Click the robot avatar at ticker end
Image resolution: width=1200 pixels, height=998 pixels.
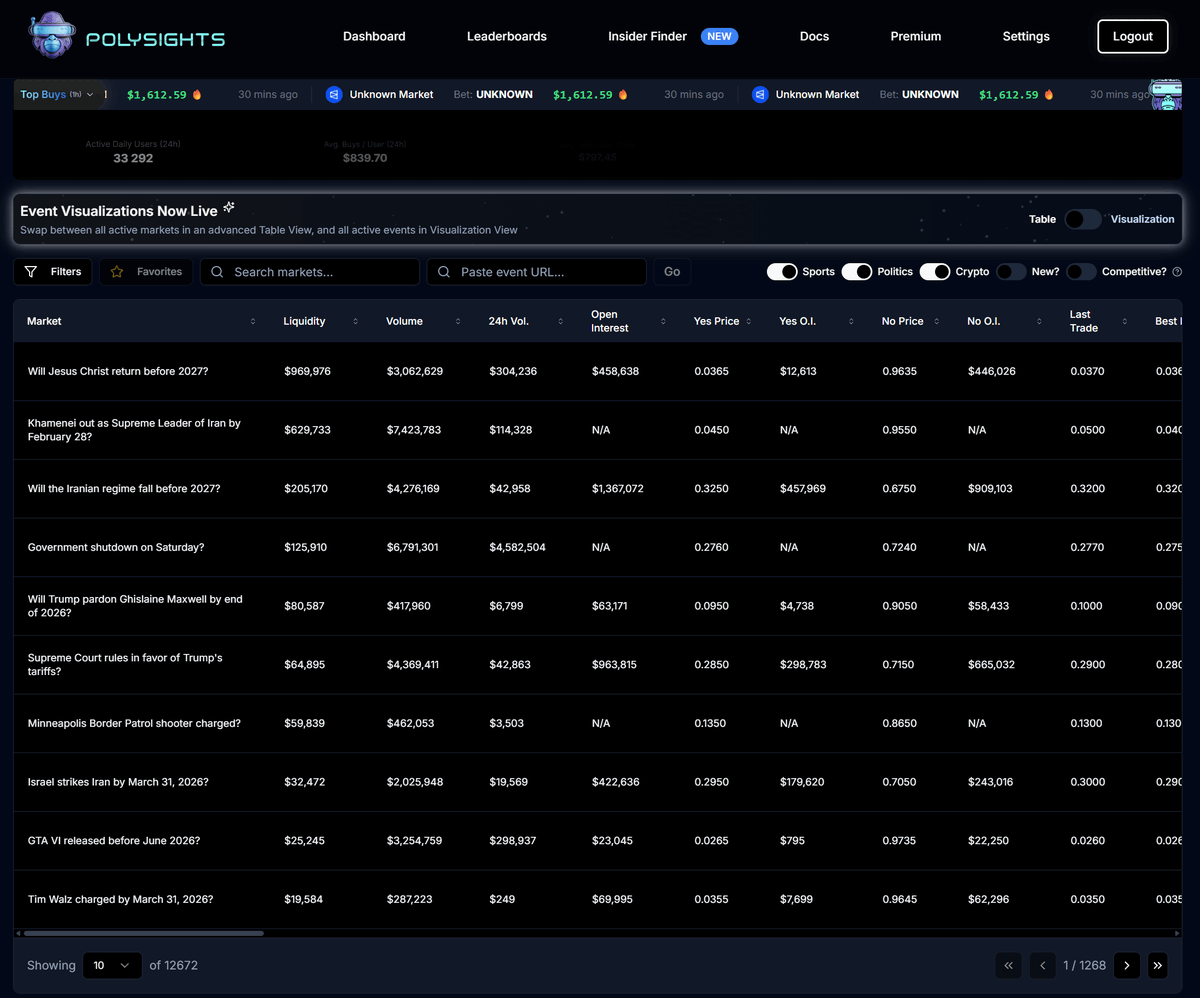pyautogui.click(x=1165, y=95)
